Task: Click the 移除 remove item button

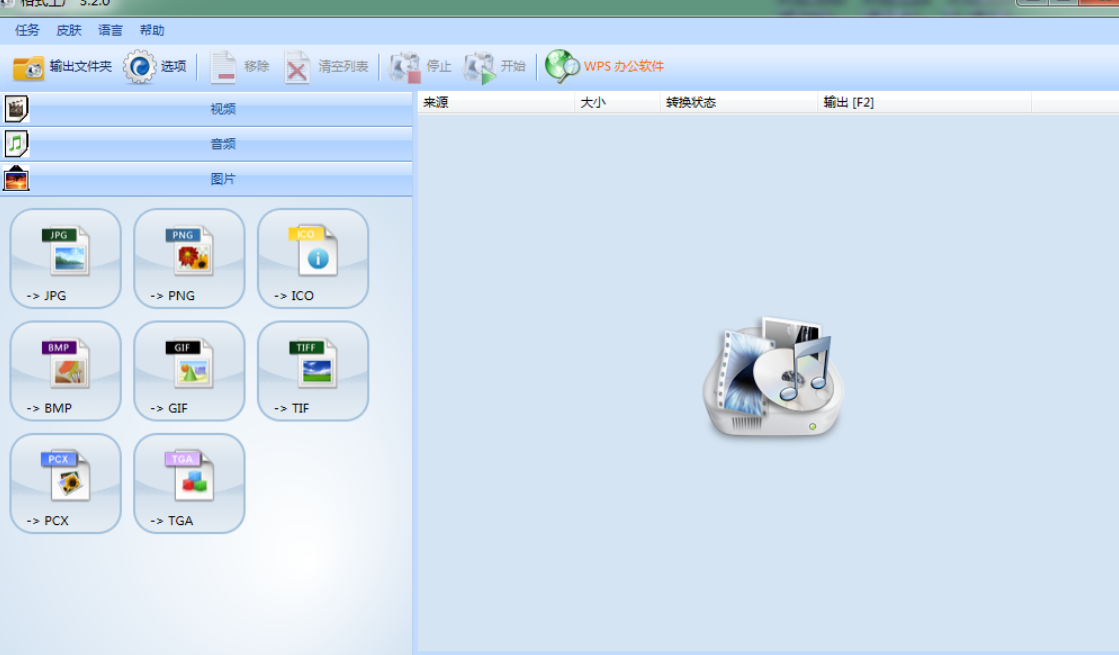Action: [240, 67]
